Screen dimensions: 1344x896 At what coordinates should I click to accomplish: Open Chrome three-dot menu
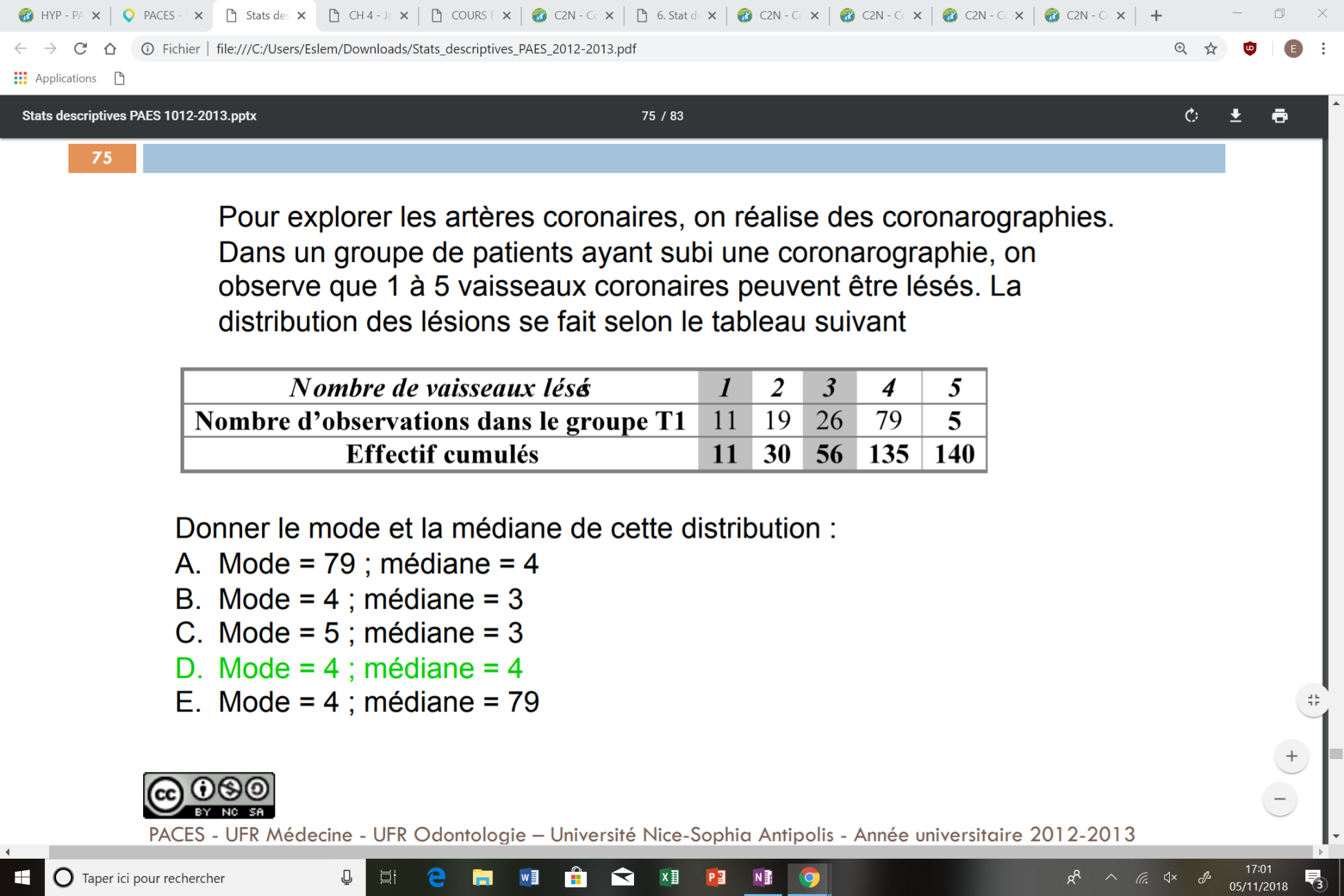point(1323,48)
